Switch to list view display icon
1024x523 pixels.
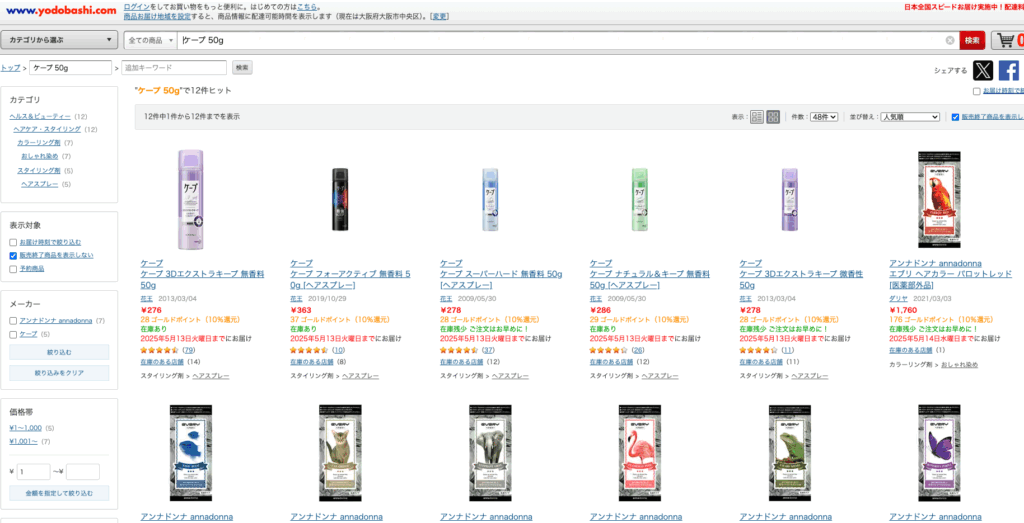pyautogui.click(x=757, y=117)
